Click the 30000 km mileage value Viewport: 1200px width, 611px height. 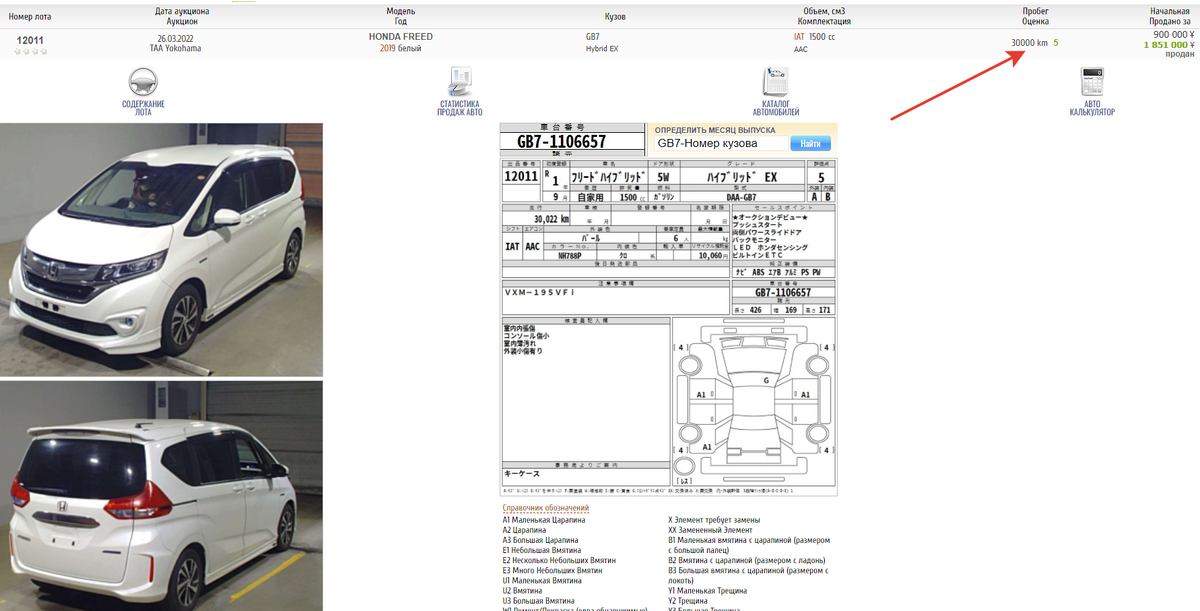[x=1029, y=43]
